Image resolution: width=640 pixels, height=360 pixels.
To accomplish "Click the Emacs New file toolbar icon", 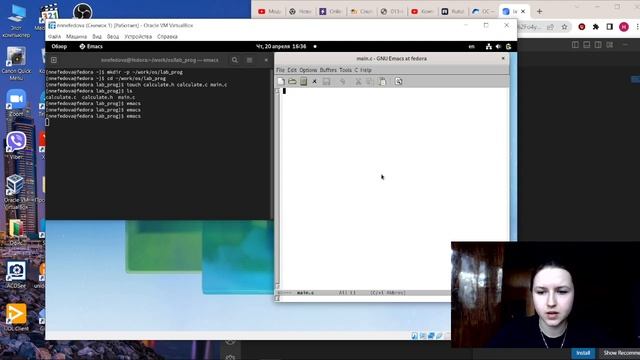I will 281,81.
